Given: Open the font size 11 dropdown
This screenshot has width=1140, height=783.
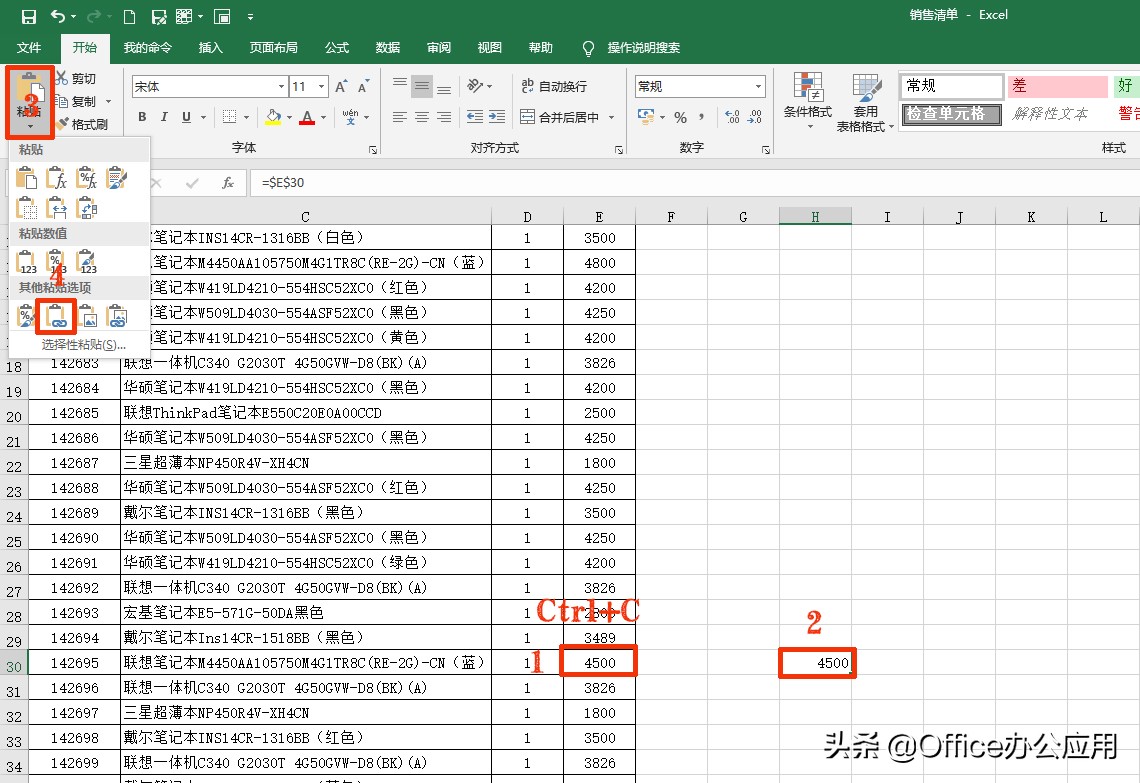Looking at the screenshot, I should [321, 87].
